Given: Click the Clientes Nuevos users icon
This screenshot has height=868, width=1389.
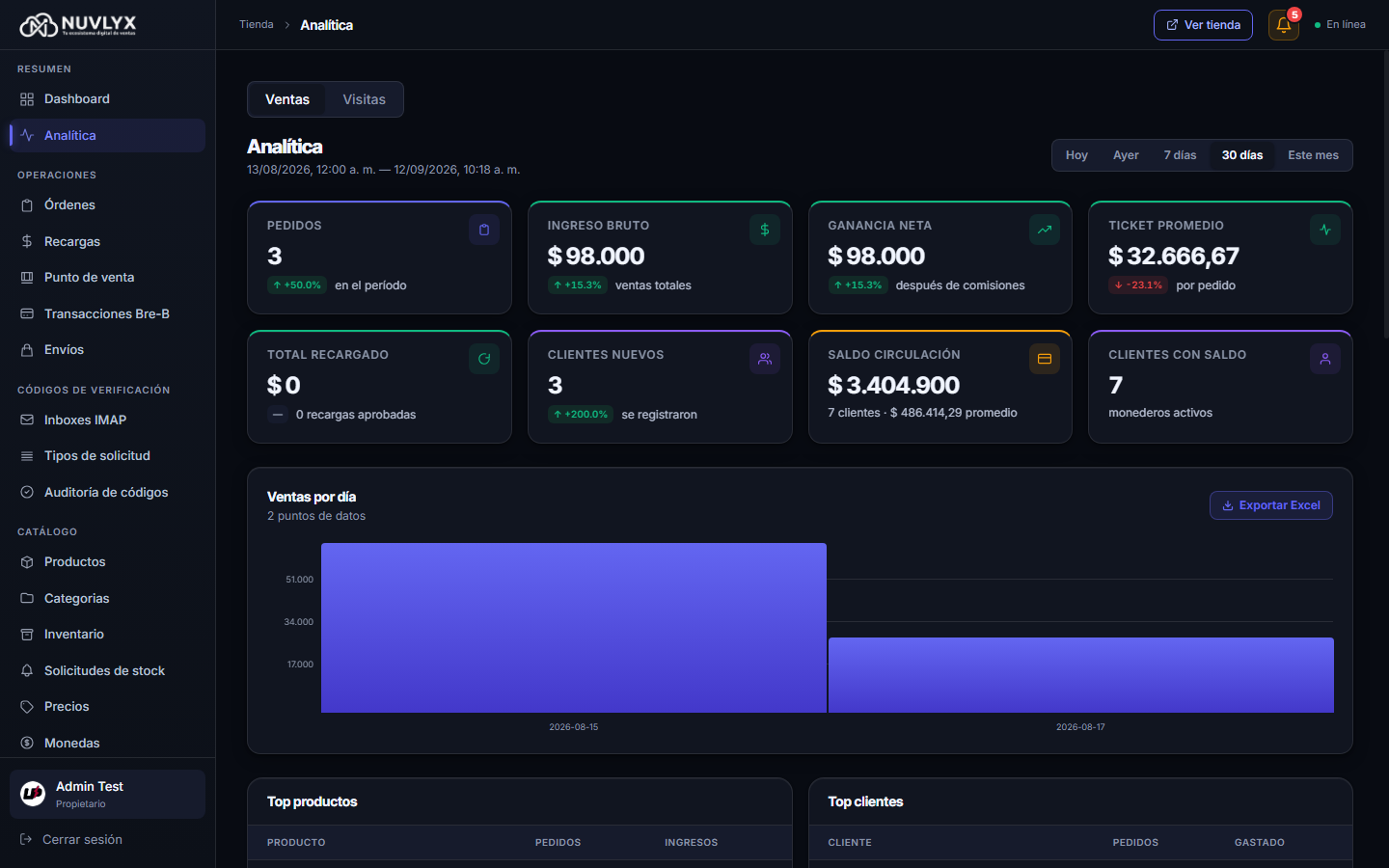Looking at the screenshot, I should click(x=765, y=359).
